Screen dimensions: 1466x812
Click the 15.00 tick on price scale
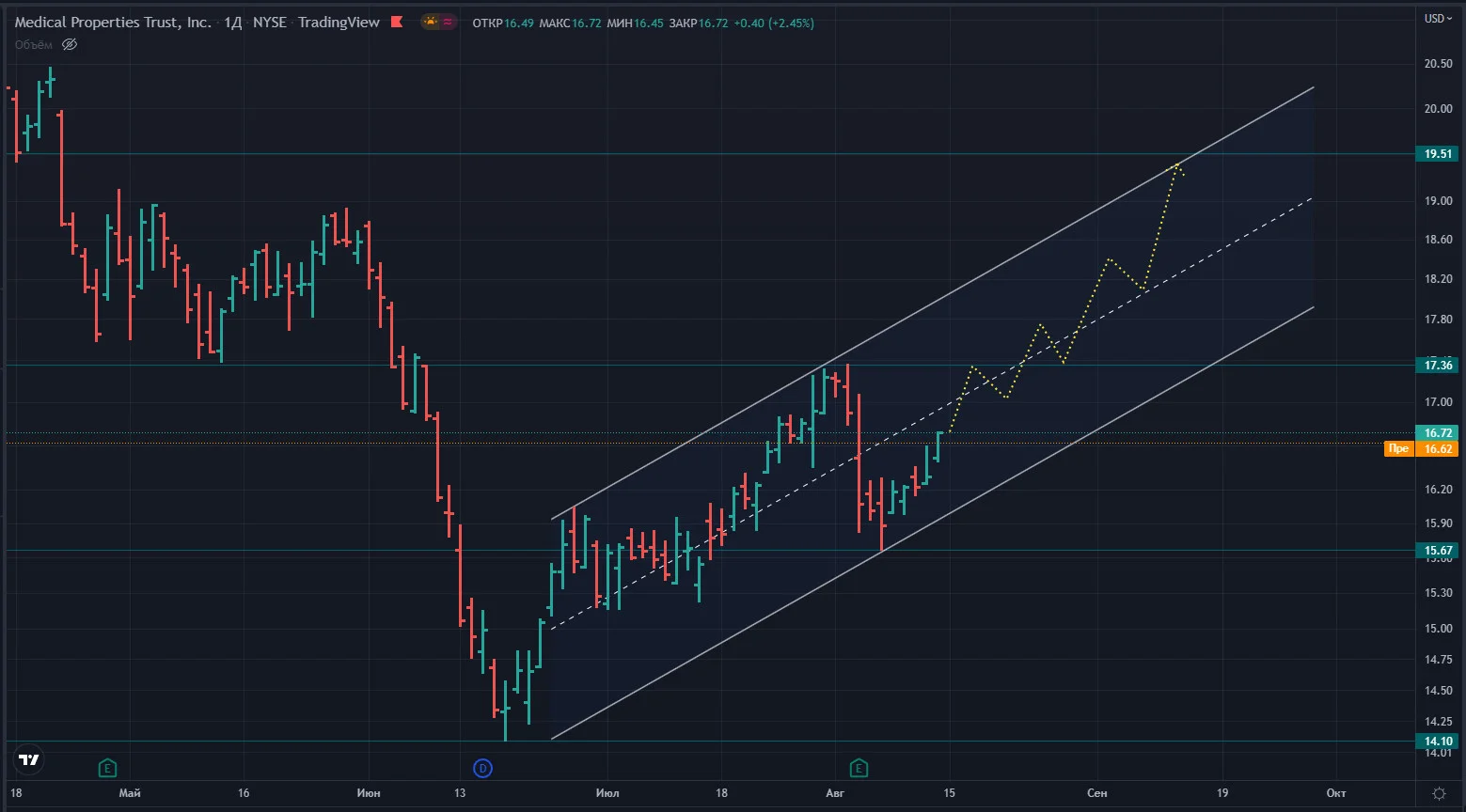click(x=1438, y=629)
